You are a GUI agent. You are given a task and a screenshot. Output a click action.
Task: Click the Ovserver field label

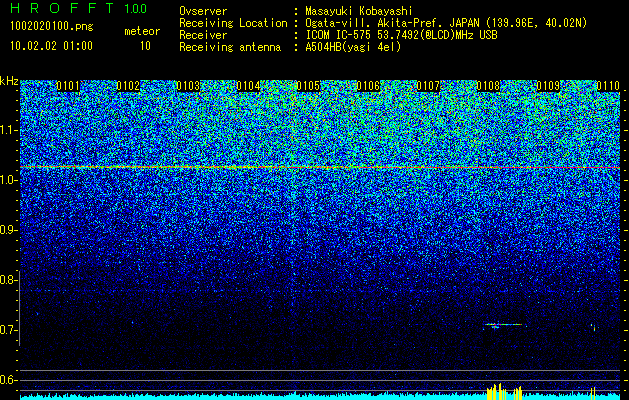coord(203,11)
